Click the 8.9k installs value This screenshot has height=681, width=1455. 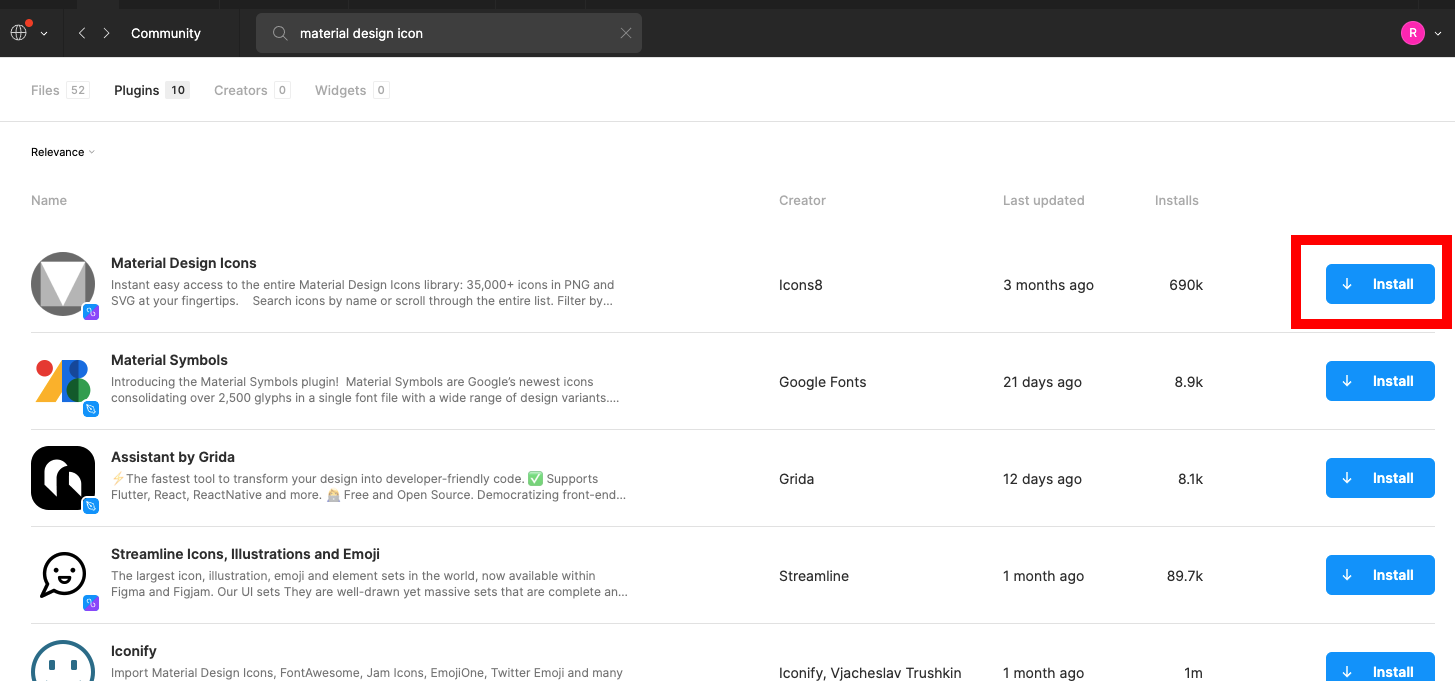(x=1189, y=382)
